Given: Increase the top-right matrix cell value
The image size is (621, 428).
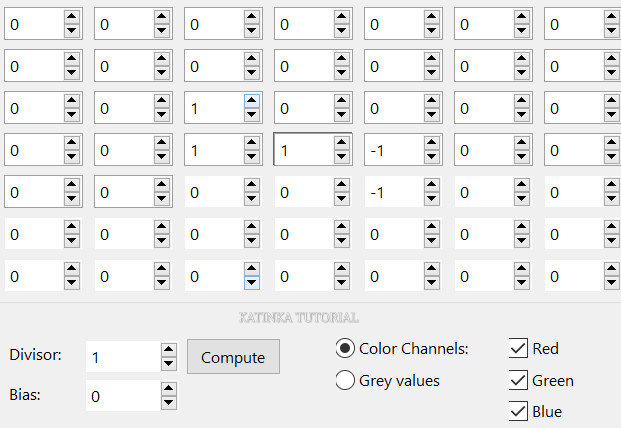Looking at the screenshot, I should click(x=611, y=17).
